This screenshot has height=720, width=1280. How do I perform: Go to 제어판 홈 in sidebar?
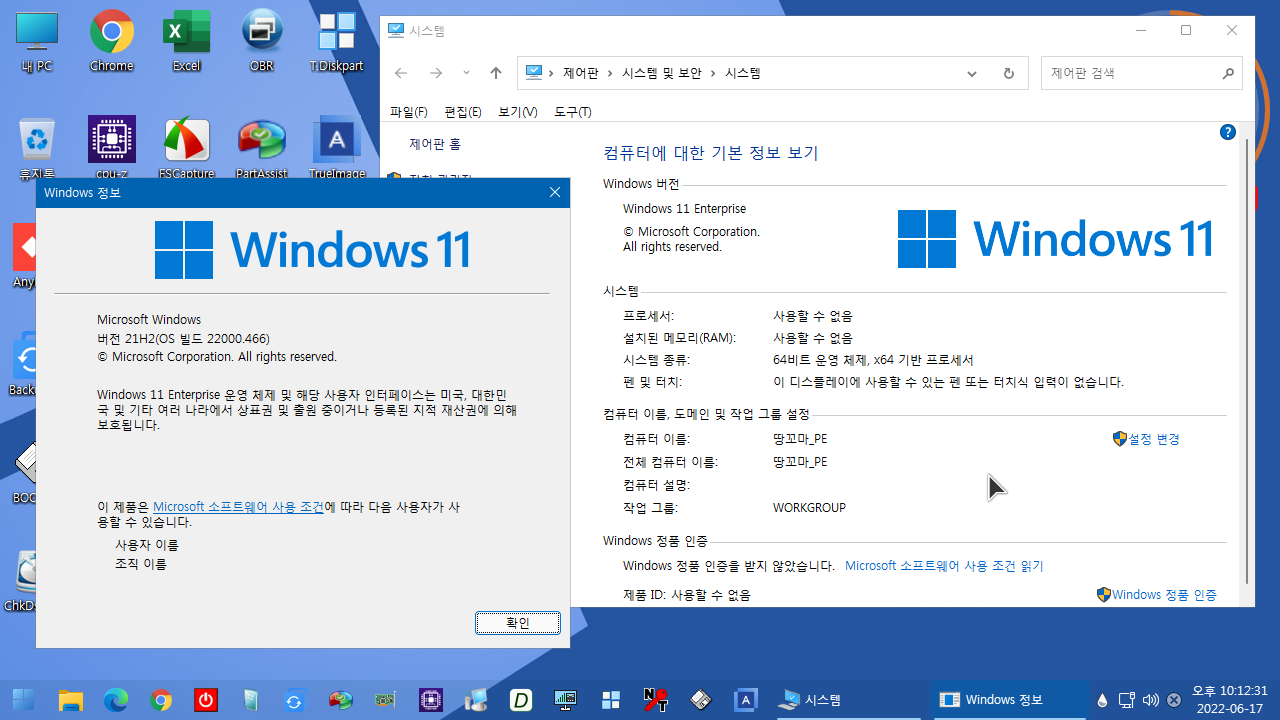[435, 144]
